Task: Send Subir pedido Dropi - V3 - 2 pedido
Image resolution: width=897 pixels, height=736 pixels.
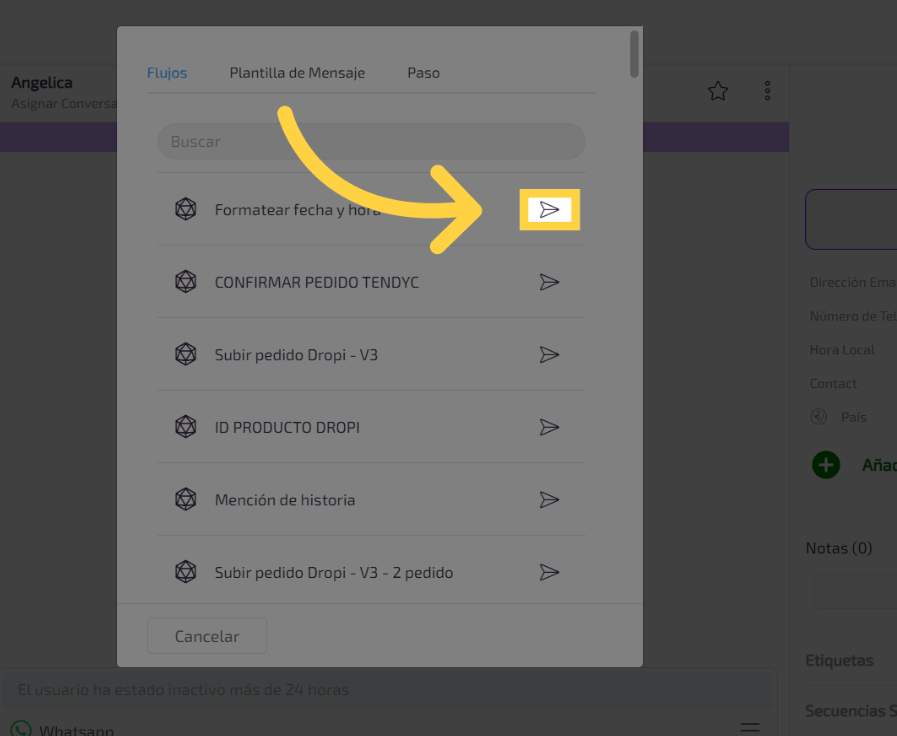Action: coord(549,572)
